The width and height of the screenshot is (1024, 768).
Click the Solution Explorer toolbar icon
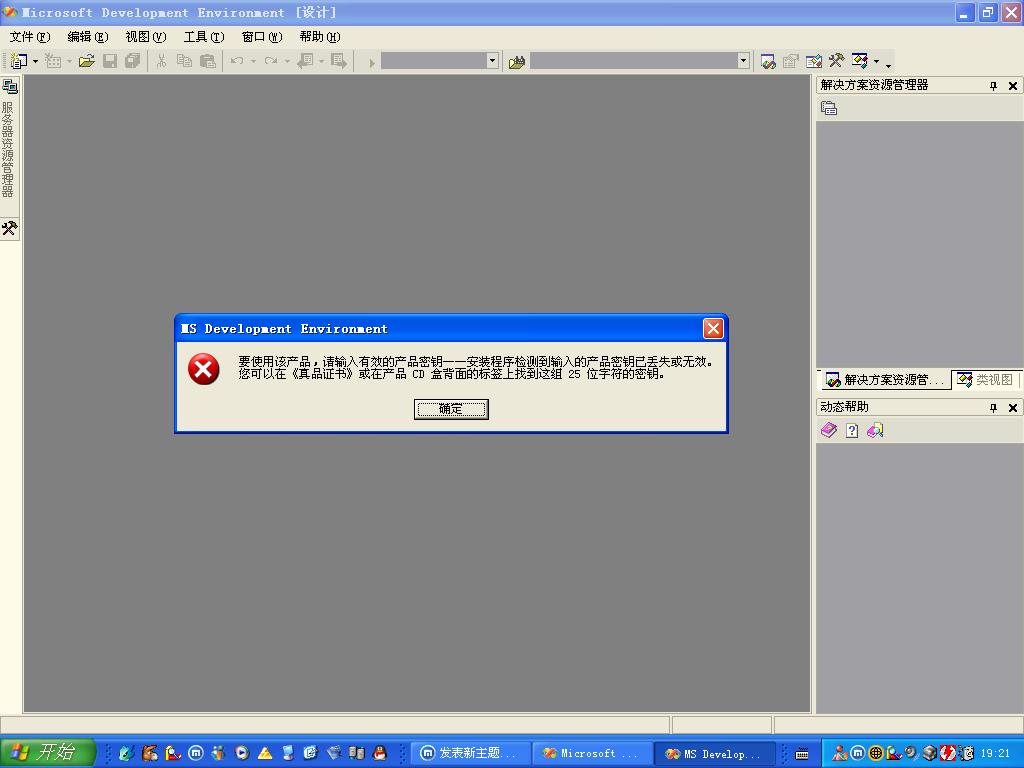pos(768,61)
